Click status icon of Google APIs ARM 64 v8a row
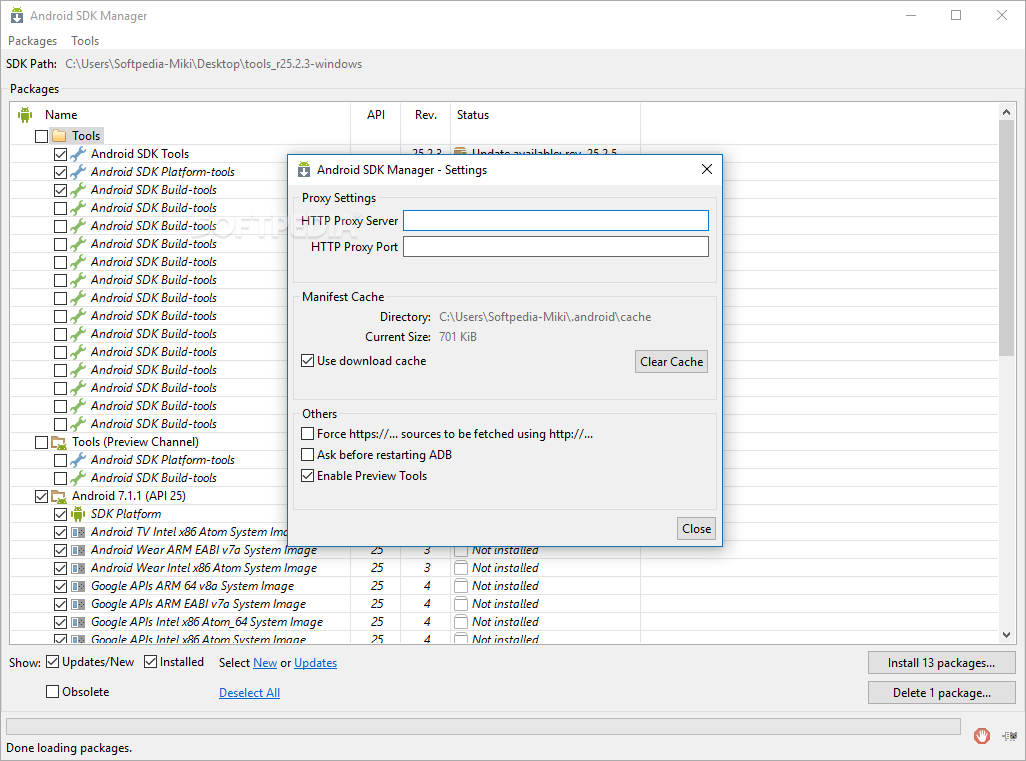 click(x=461, y=586)
